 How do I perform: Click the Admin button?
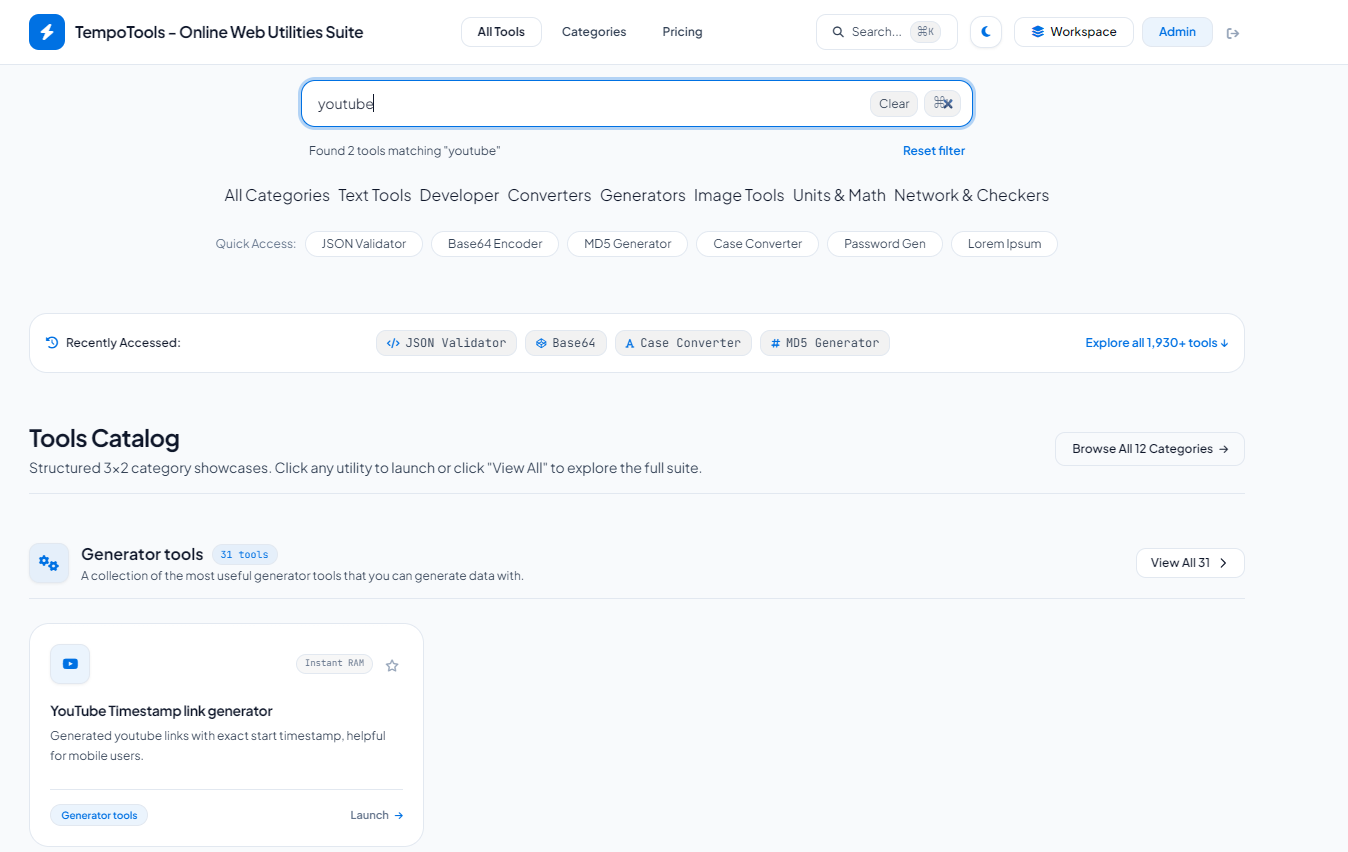point(1177,32)
